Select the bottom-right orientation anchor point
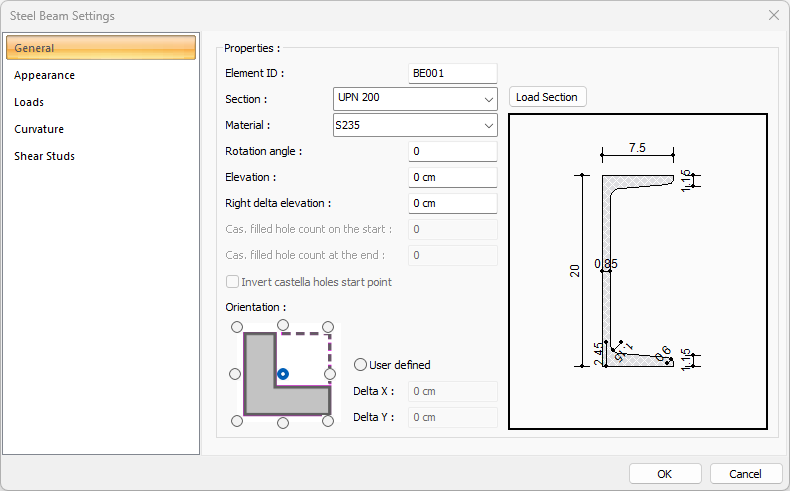790x491 pixels. coord(330,421)
